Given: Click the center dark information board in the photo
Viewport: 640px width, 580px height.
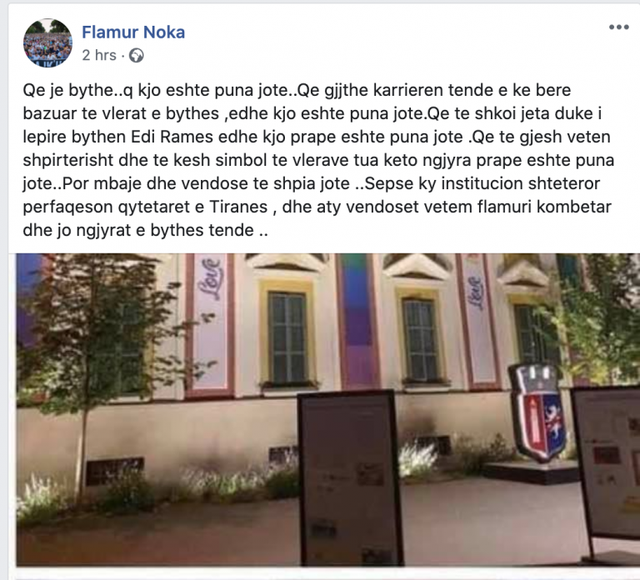Looking at the screenshot, I should (x=350, y=478).
